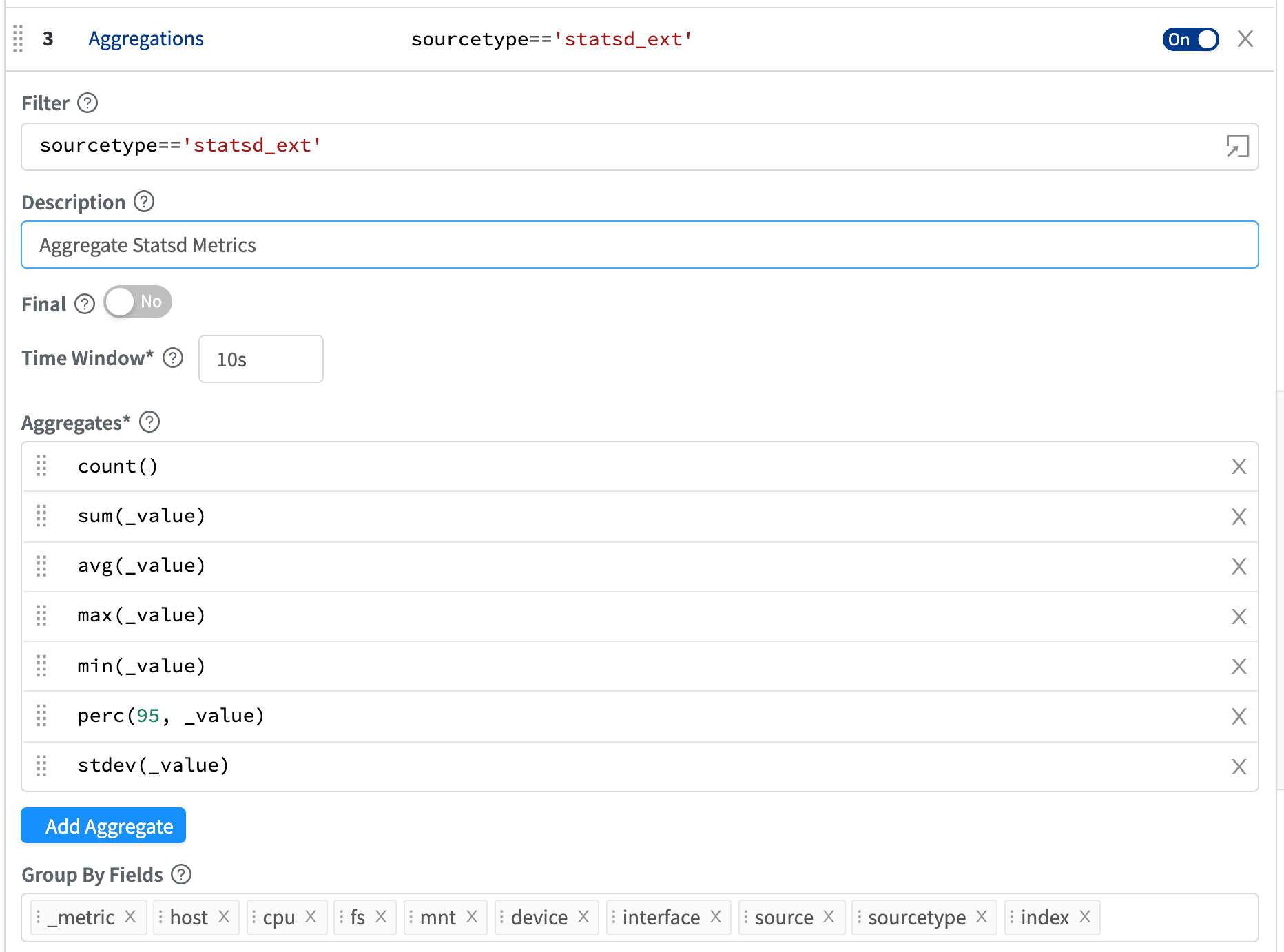Click the Group By Fields help icon
This screenshot has height=952, width=1284.
[181, 875]
